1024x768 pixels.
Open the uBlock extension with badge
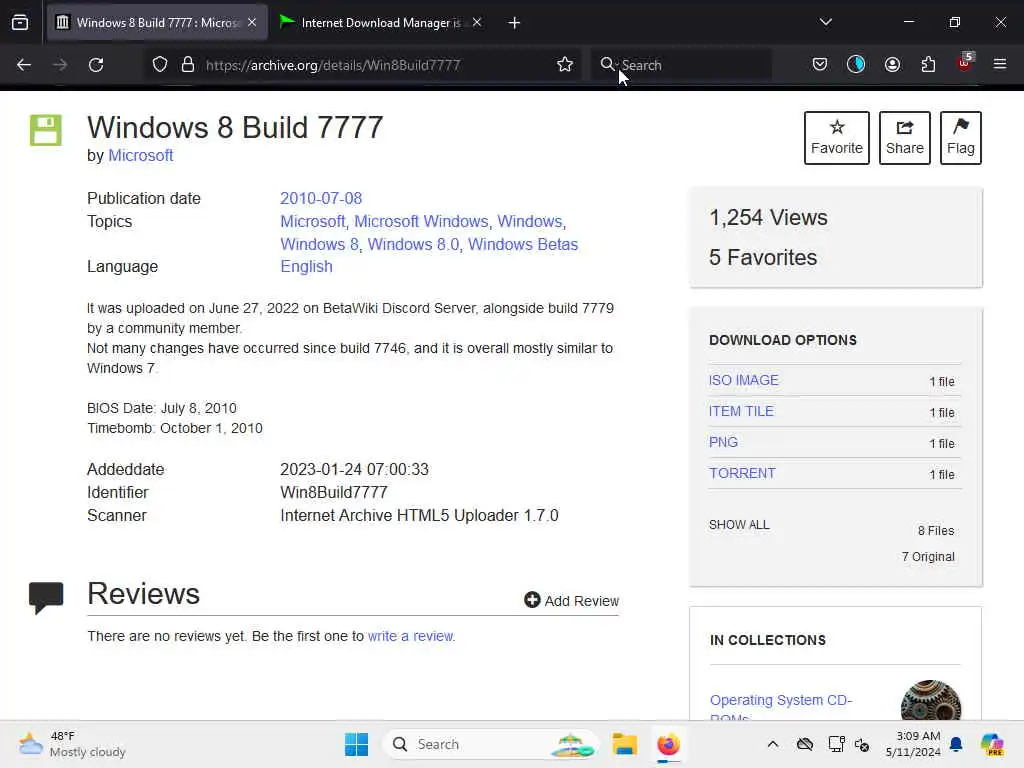coord(965,63)
